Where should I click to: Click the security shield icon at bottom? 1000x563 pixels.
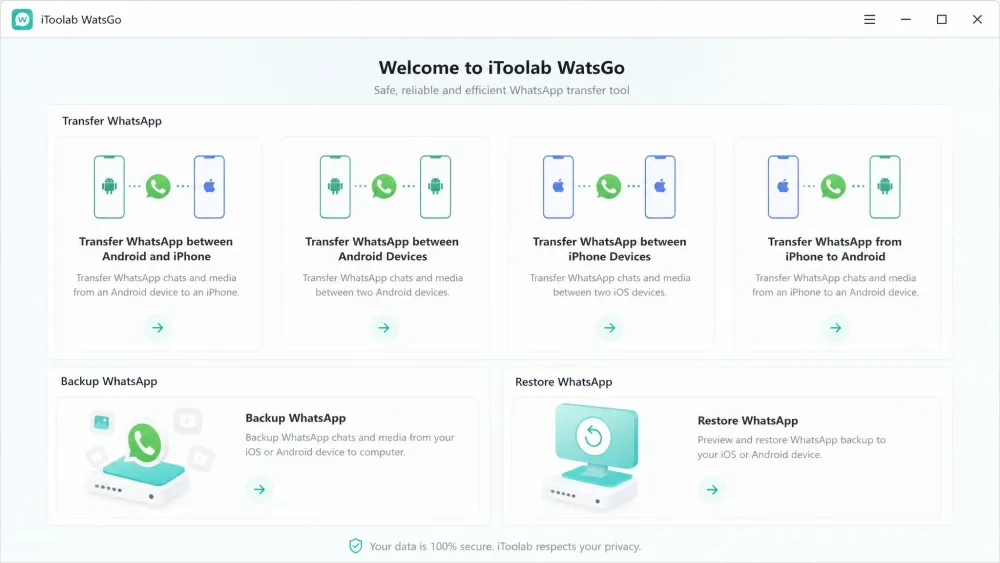[x=356, y=546]
